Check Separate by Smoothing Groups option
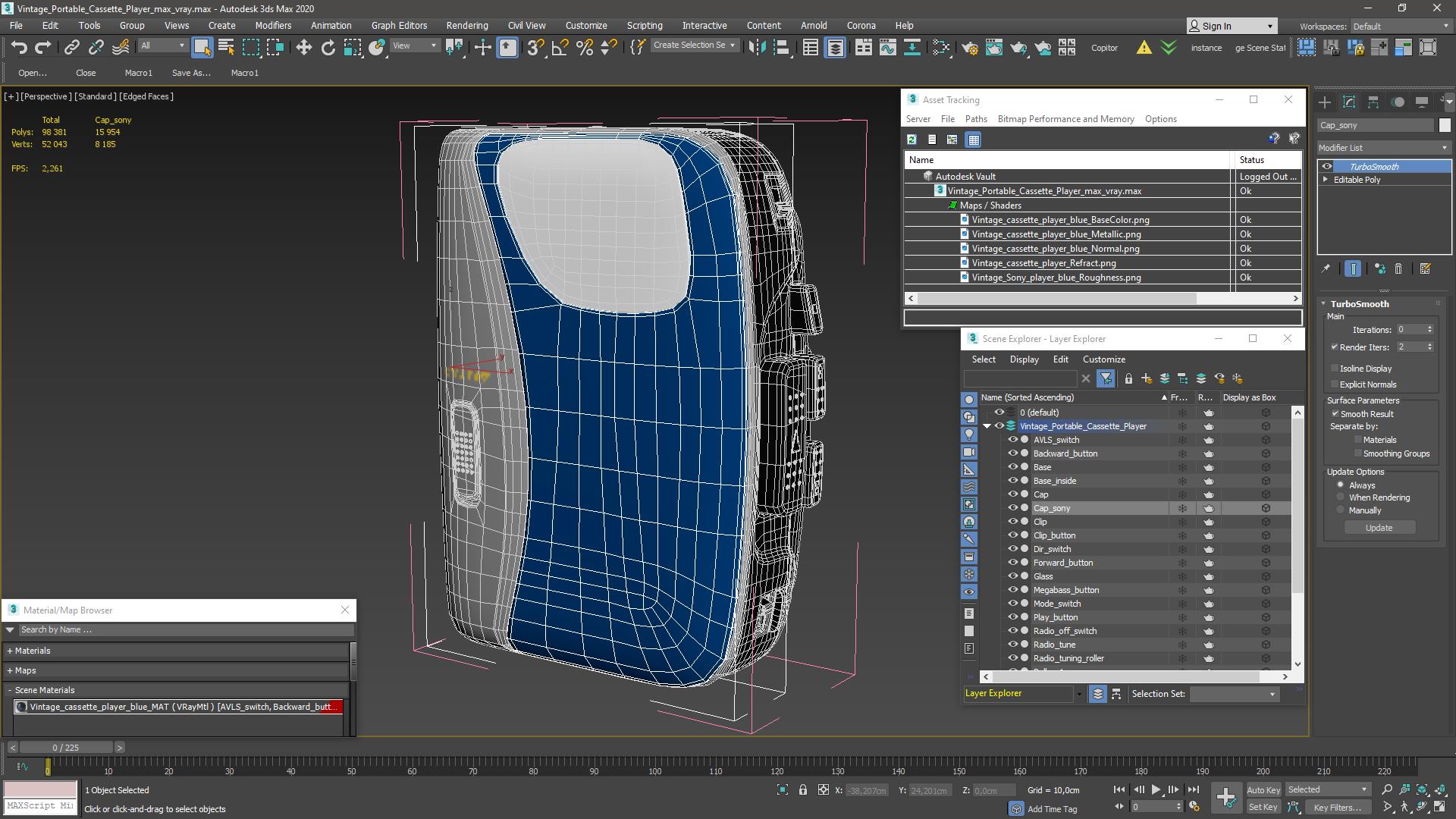Screen dimensions: 1456x819 1358,453
